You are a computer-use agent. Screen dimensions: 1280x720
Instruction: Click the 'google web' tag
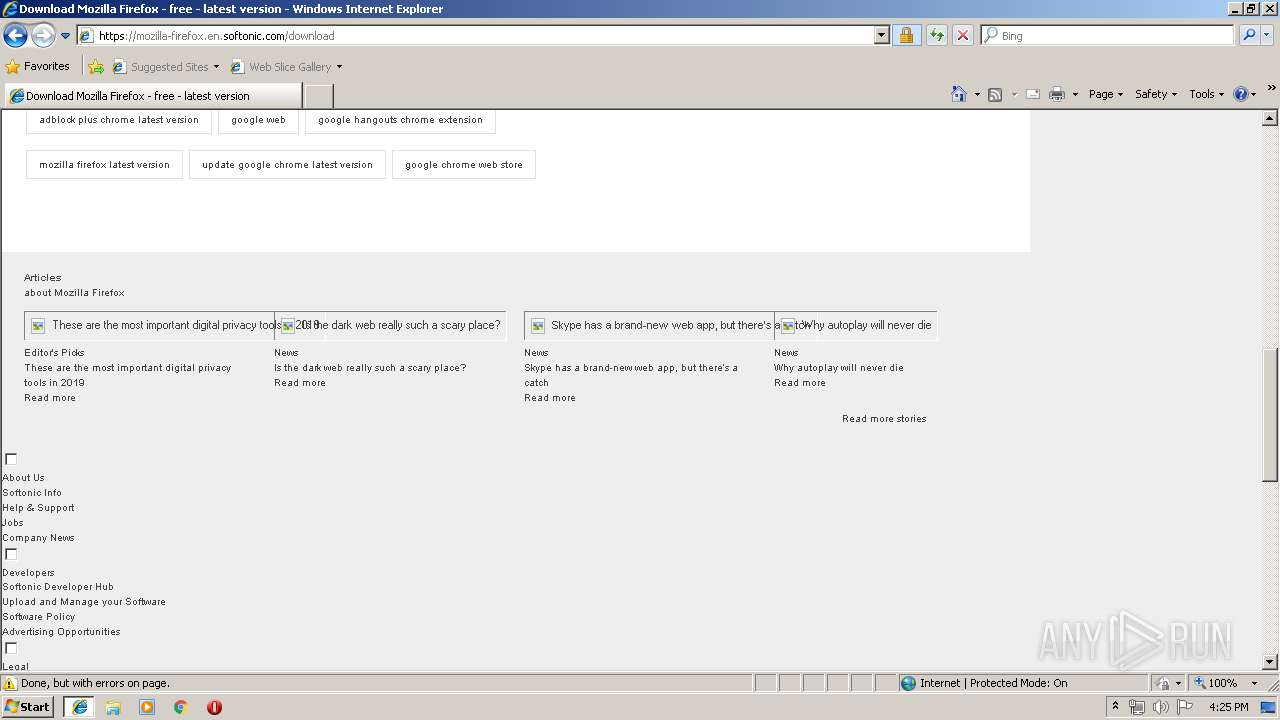(258, 120)
